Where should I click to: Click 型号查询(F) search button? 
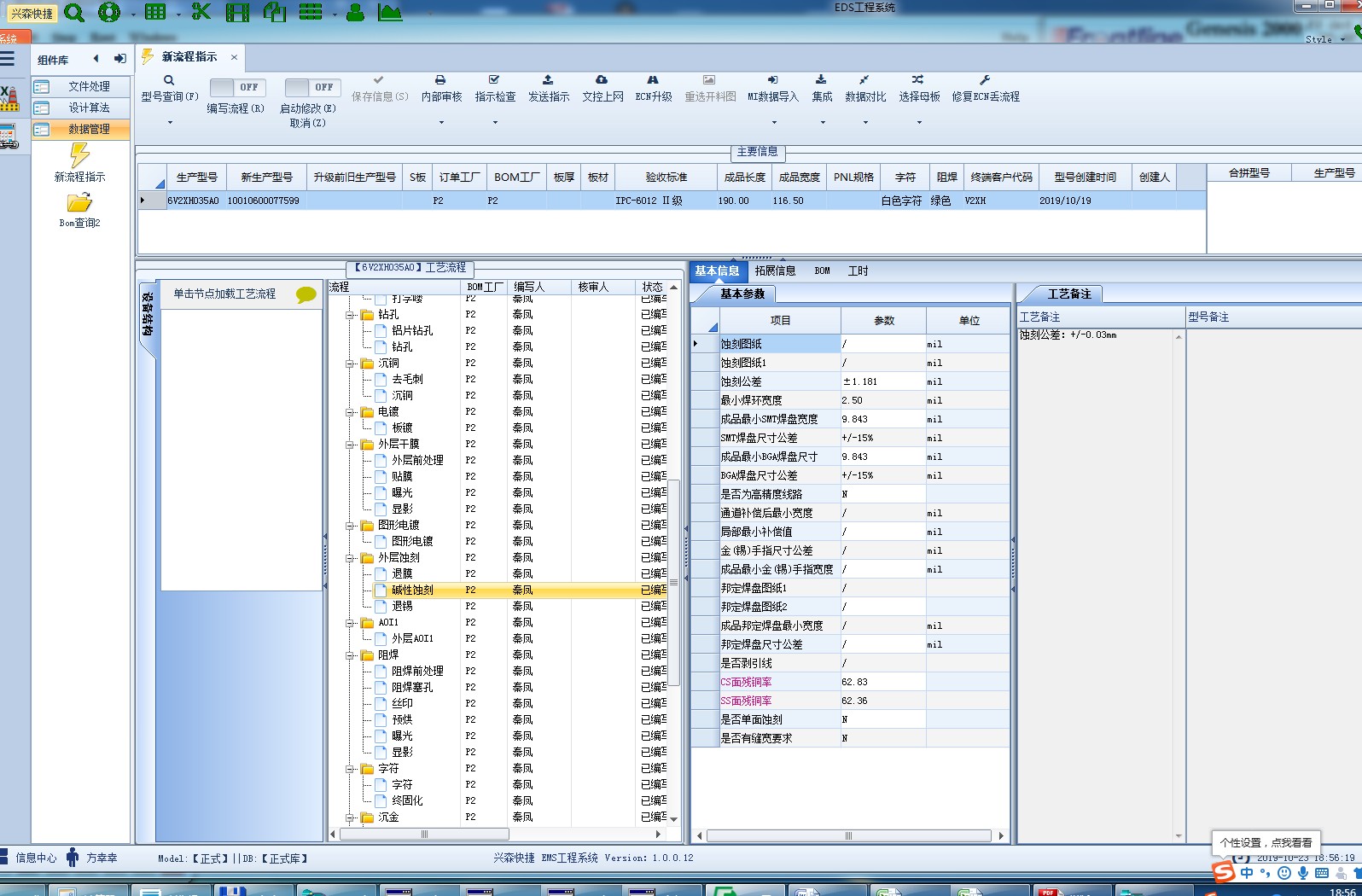click(x=169, y=88)
